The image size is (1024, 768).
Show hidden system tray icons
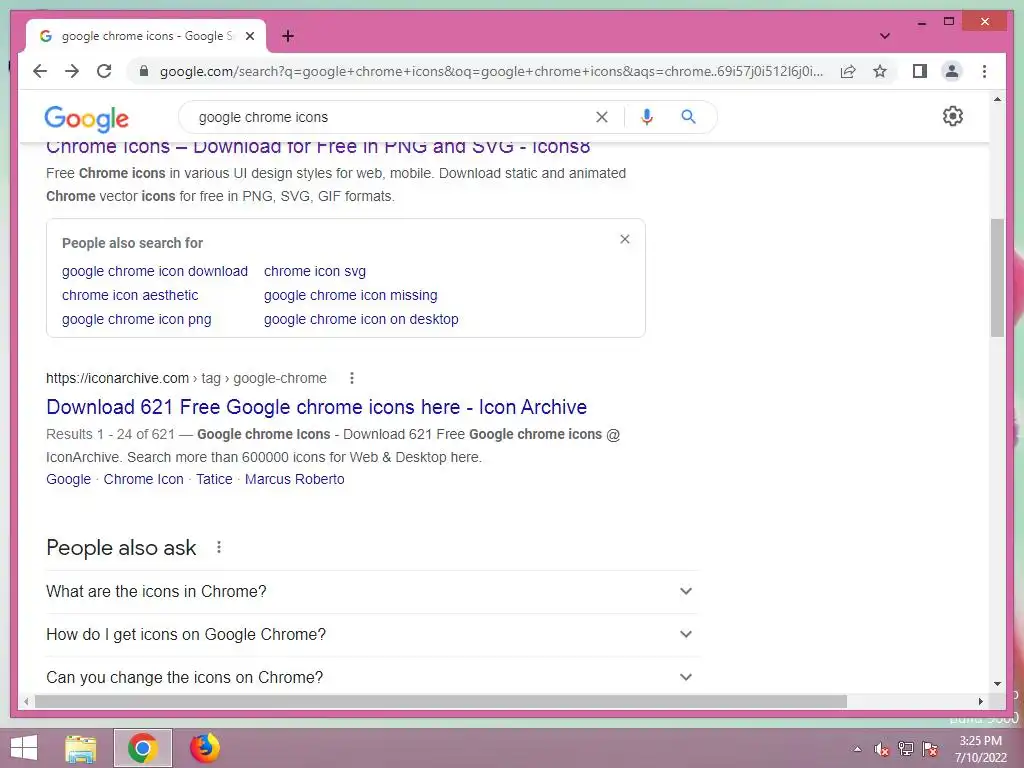857,749
